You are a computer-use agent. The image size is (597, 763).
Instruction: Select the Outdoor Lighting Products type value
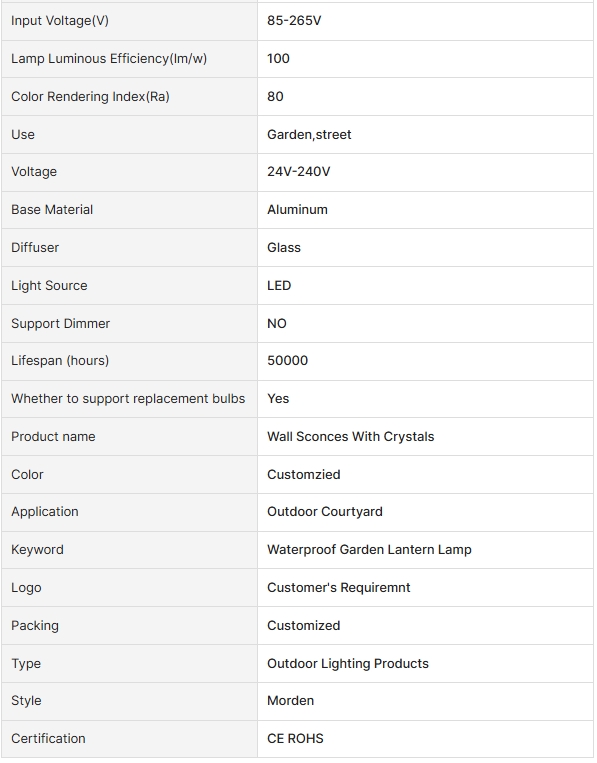pos(348,664)
